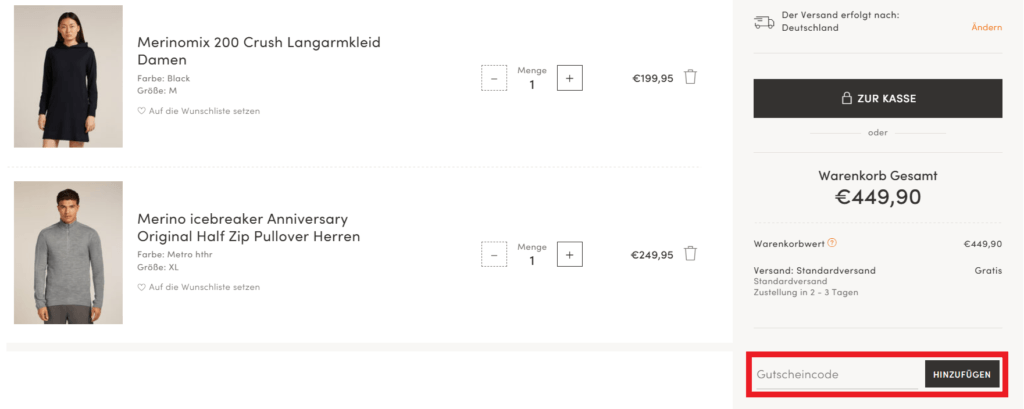
Task: Click the heart icon for Langarmkleid
Action: (x=142, y=111)
